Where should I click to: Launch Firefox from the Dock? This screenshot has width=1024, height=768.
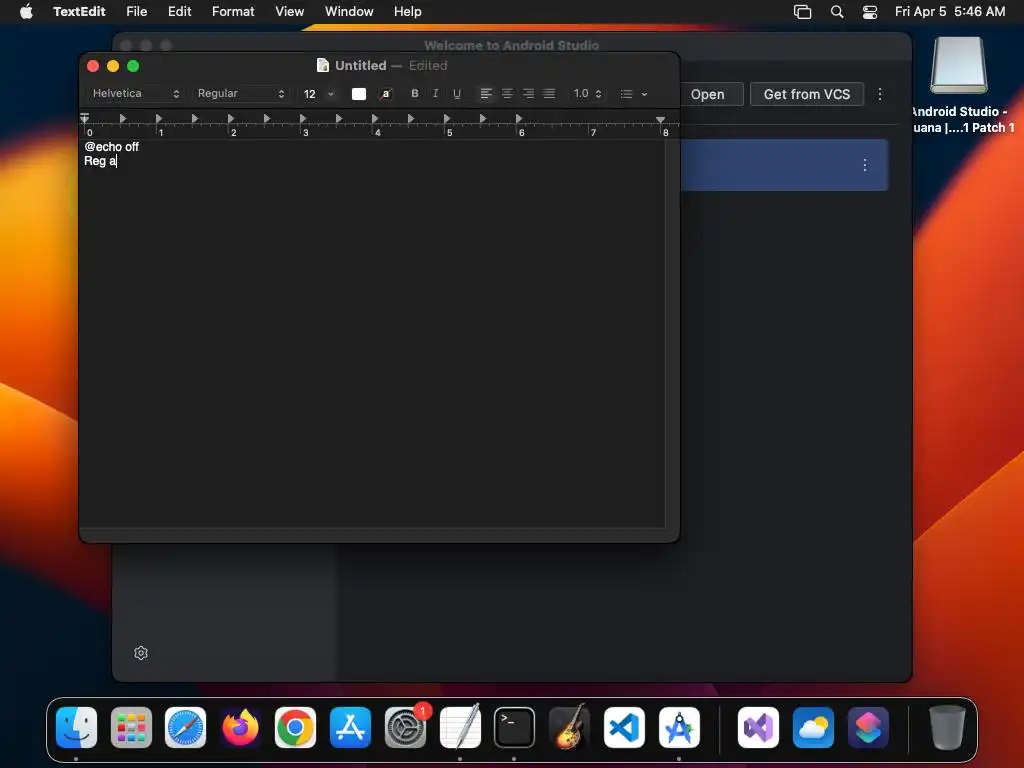click(x=240, y=728)
